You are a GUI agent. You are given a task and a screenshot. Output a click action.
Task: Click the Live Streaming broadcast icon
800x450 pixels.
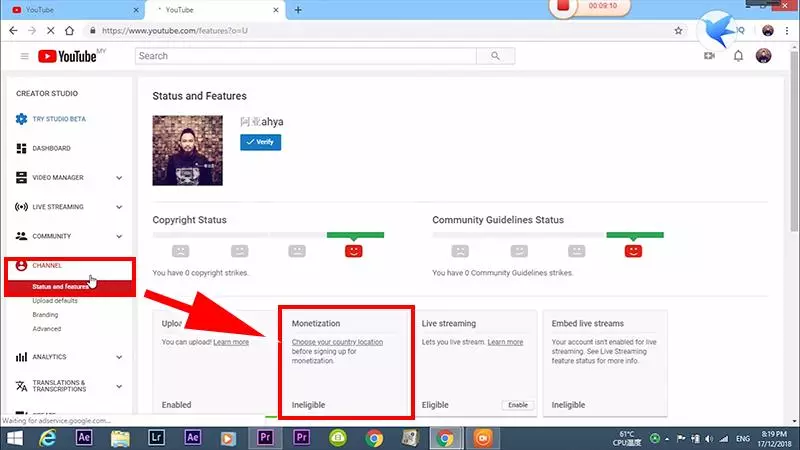[x=21, y=207]
